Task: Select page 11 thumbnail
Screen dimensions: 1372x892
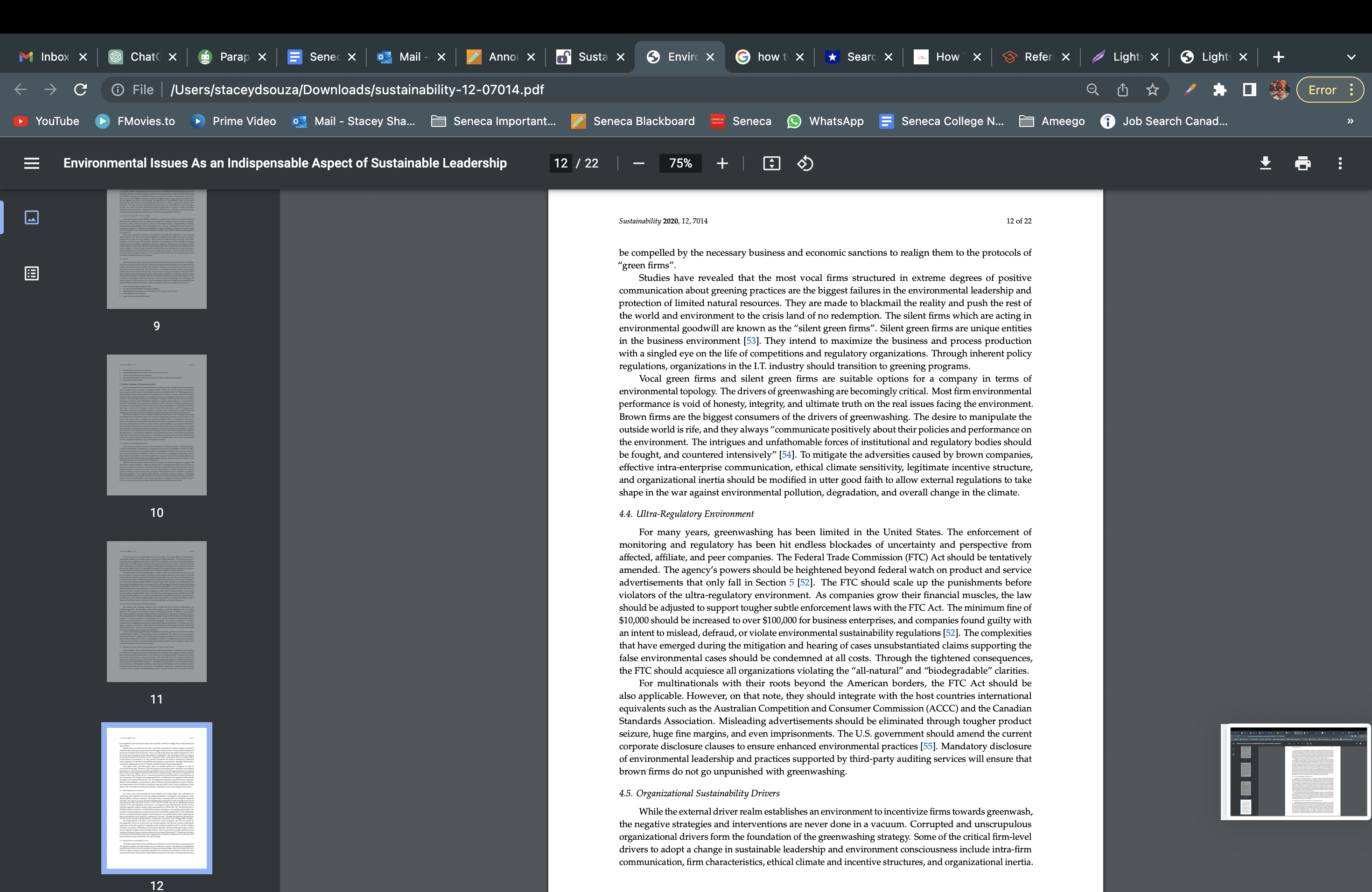Action: pos(157,612)
